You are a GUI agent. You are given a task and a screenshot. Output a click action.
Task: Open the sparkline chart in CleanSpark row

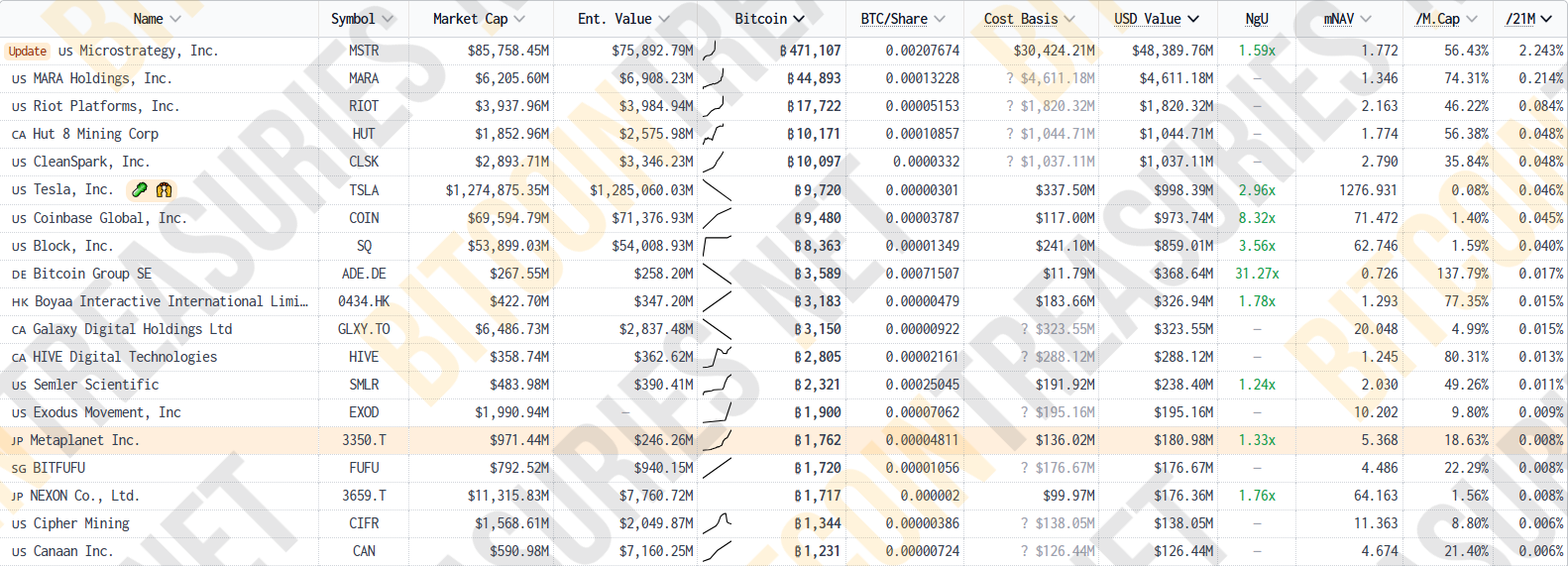coord(716,162)
